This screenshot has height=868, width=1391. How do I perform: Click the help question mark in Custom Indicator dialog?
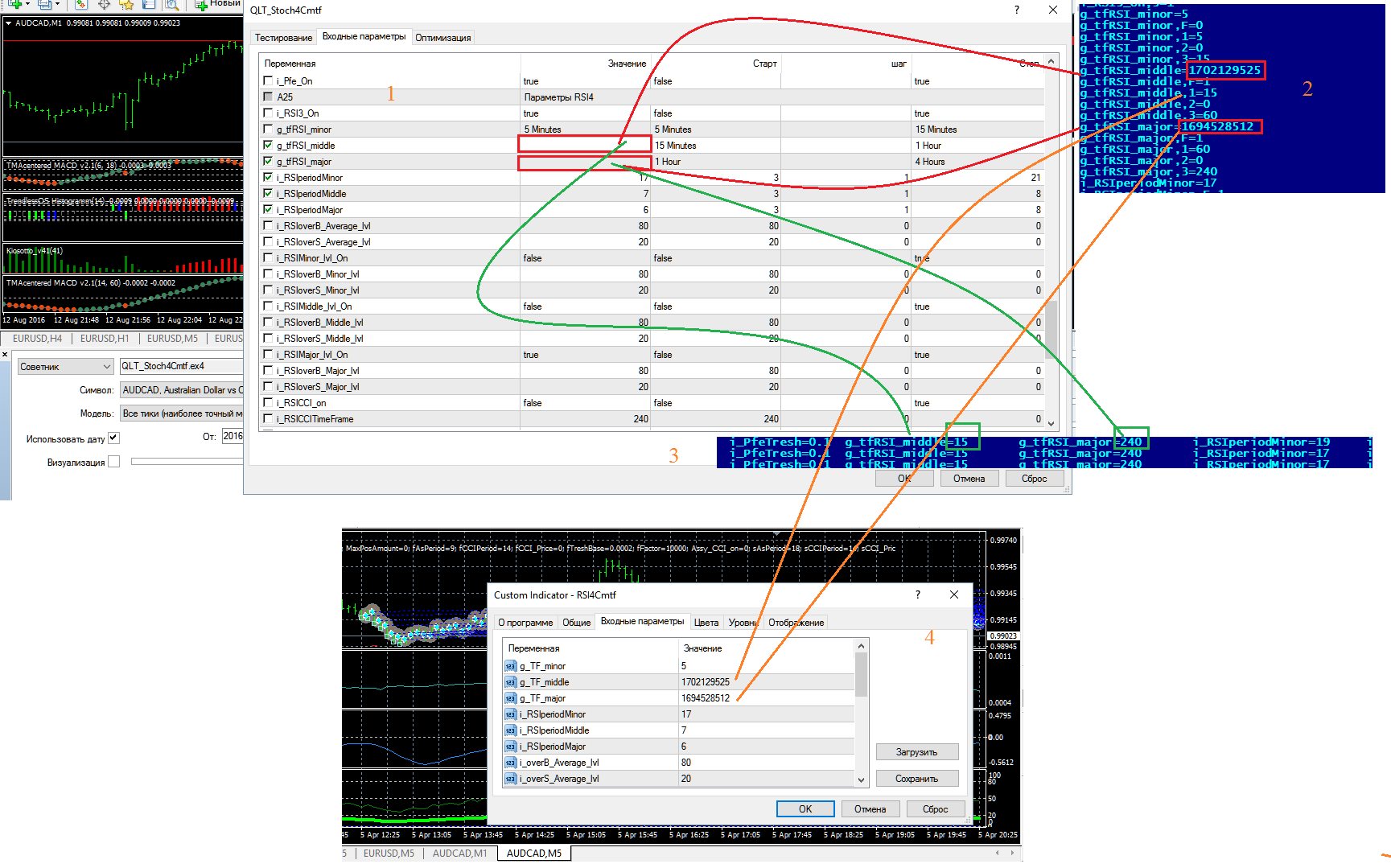click(917, 594)
